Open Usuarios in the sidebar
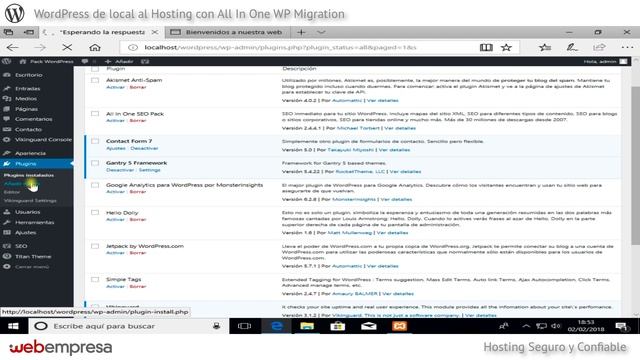Screen dimensions: 640x360 pos(27,212)
